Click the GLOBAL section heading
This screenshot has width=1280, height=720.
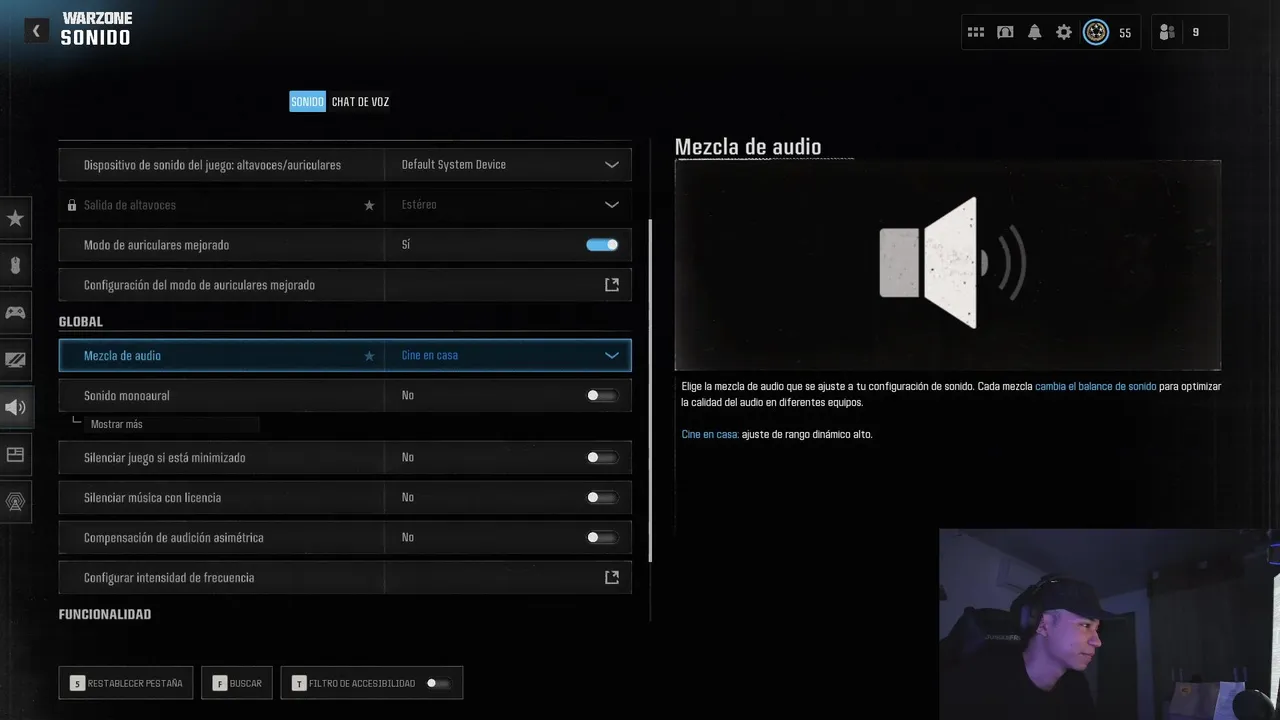tap(81, 322)
